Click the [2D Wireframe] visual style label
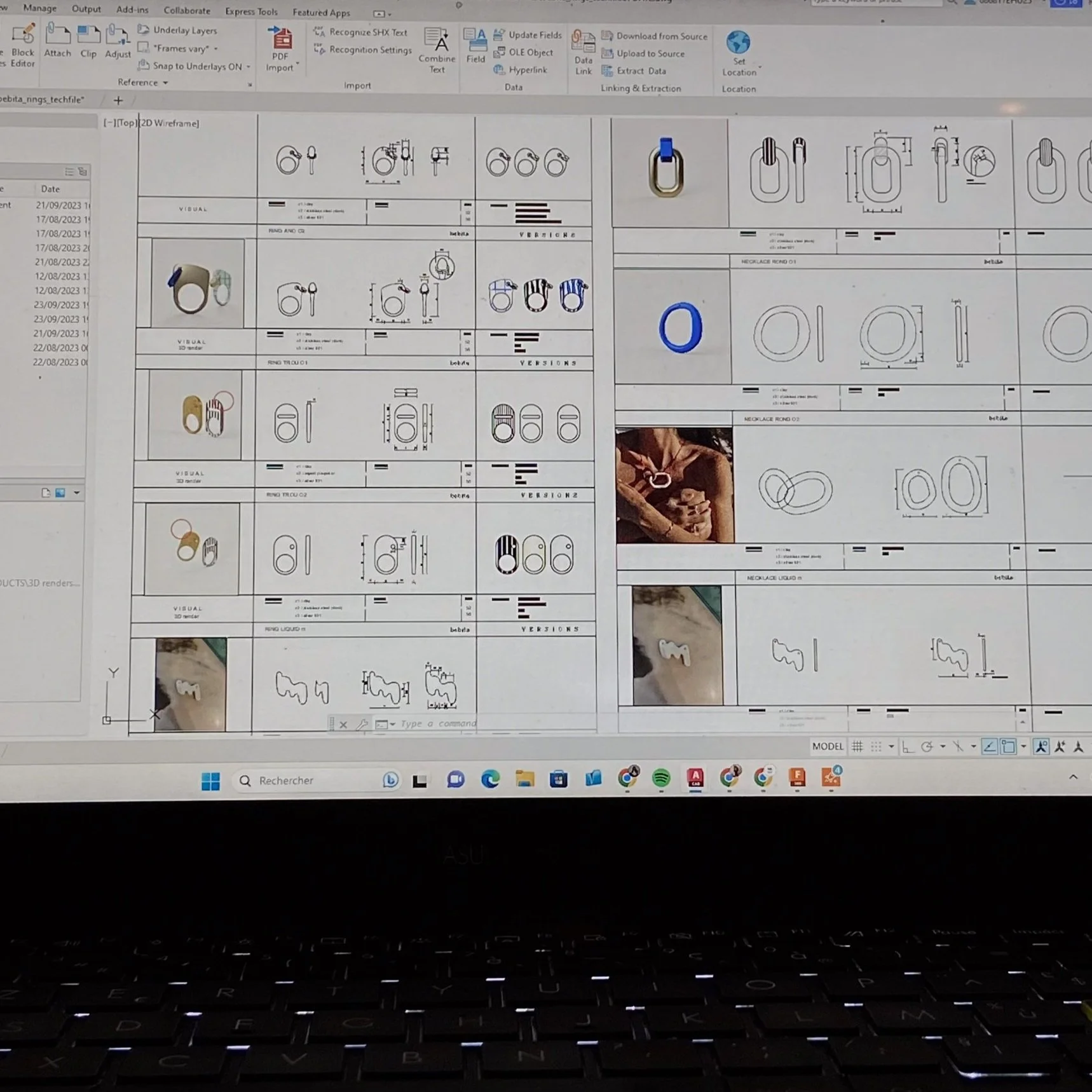Image resolution: width=1092 pixels, height=1092 pixels. click(x=169, y=123)
